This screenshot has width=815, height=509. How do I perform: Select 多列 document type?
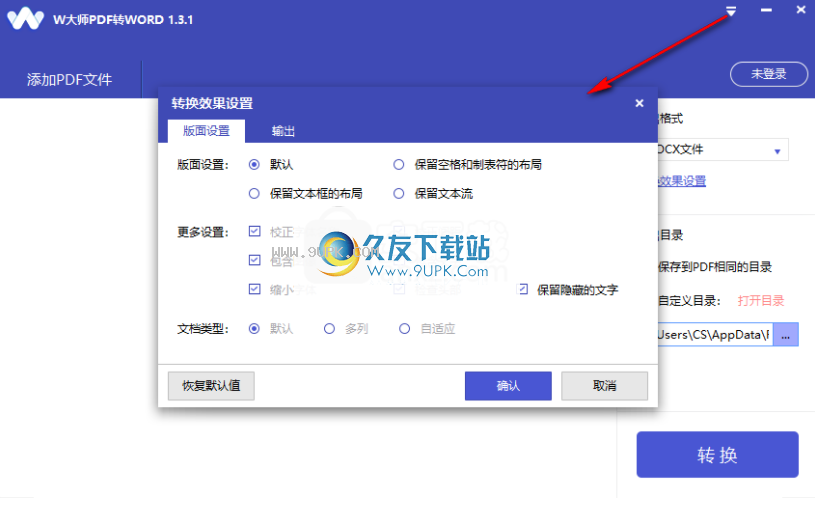click(x=329, y=329)
